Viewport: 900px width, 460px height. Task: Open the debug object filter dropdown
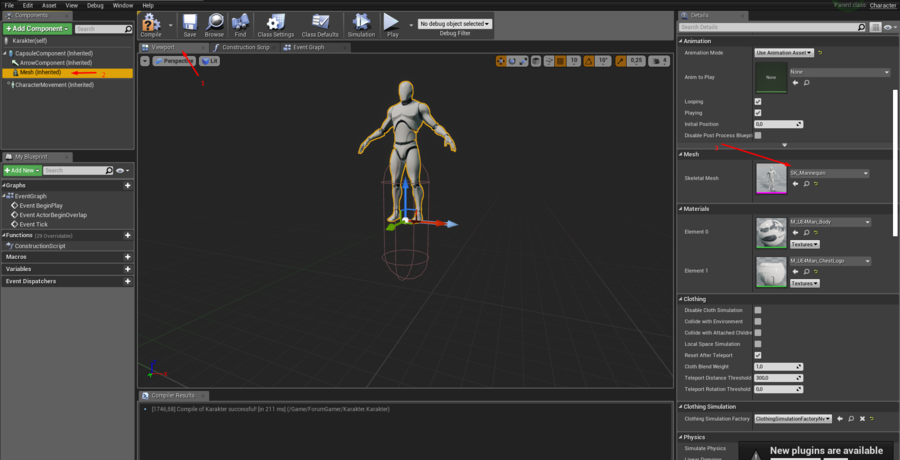(x=455, y=24)
